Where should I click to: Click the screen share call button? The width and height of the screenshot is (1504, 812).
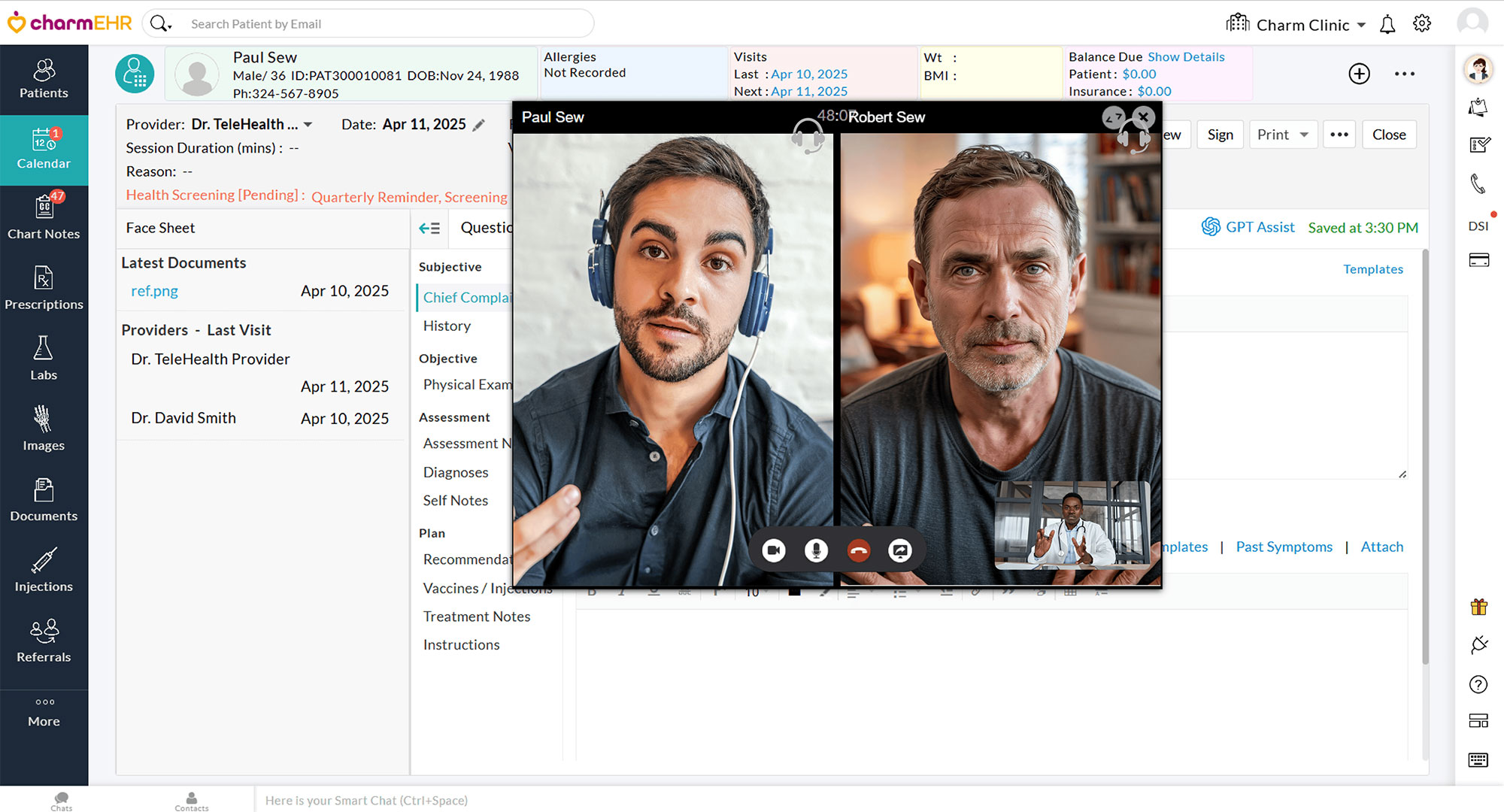[x=900, y=551]
